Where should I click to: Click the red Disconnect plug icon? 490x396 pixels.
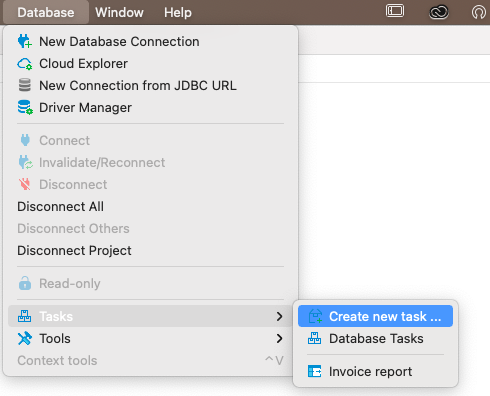coord(25,184)
